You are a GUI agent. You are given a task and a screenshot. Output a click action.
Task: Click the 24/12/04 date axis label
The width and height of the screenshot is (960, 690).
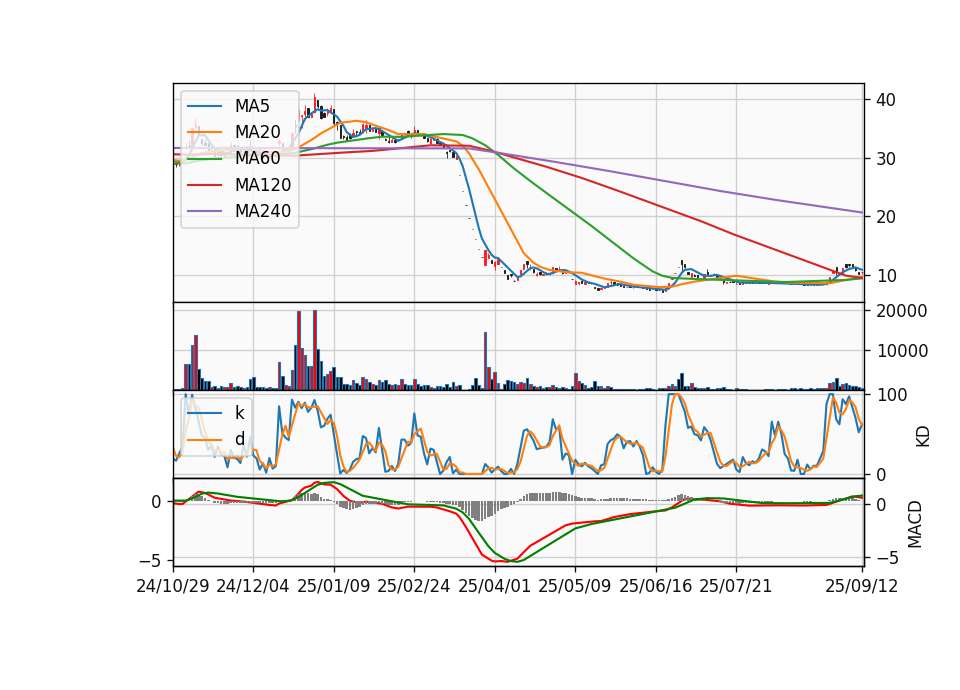coord(253,586)
